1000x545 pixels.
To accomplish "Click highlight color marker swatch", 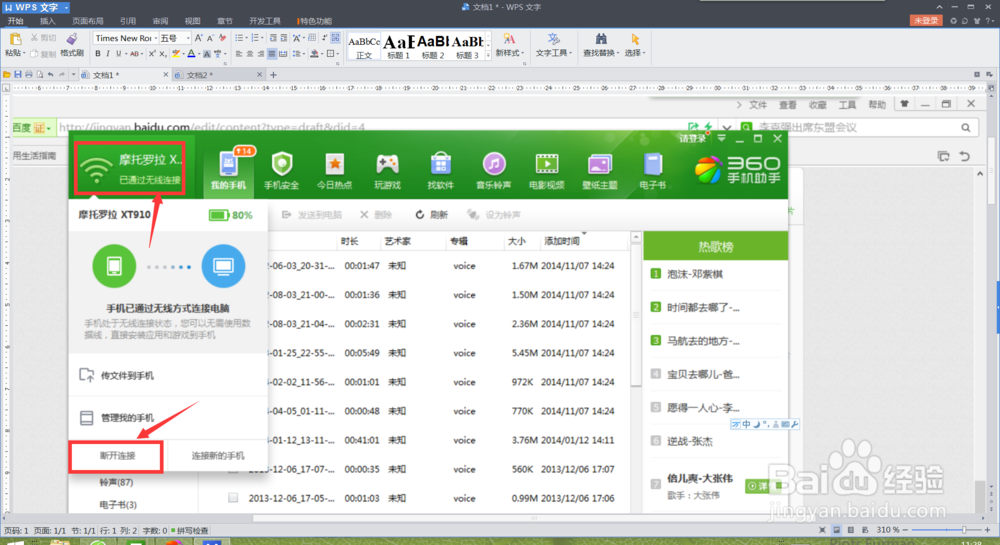I will 176,54.
